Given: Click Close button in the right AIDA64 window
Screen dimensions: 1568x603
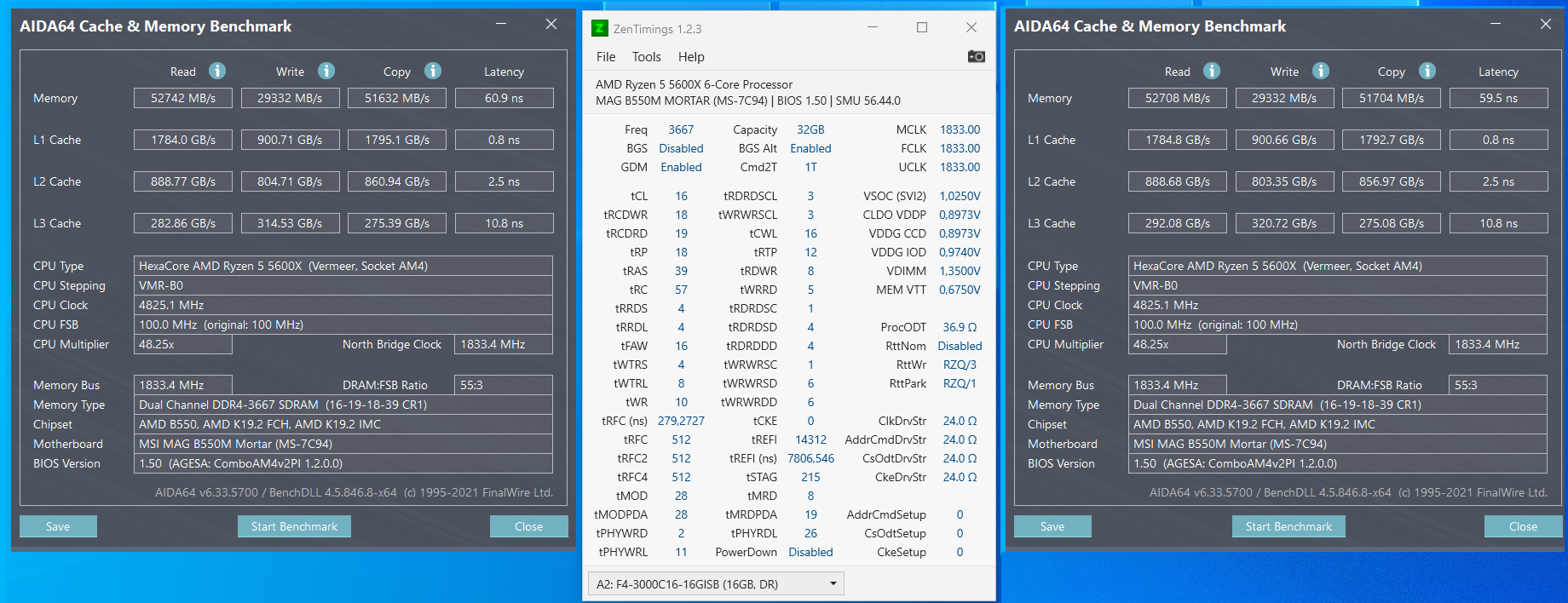Looking at the screenshot, I should pos(1523,526).
